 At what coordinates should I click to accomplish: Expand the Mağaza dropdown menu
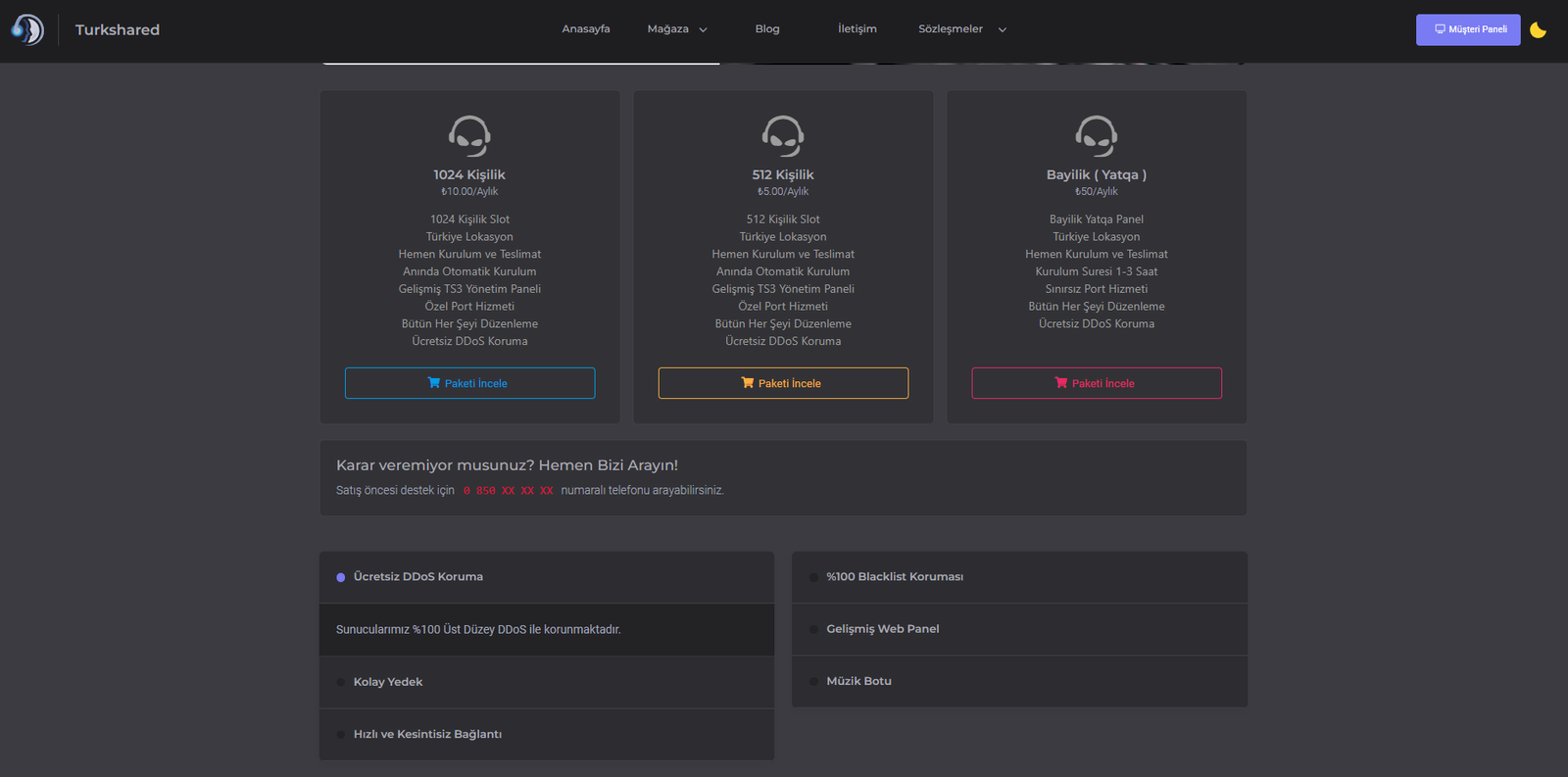pos(676,29)
